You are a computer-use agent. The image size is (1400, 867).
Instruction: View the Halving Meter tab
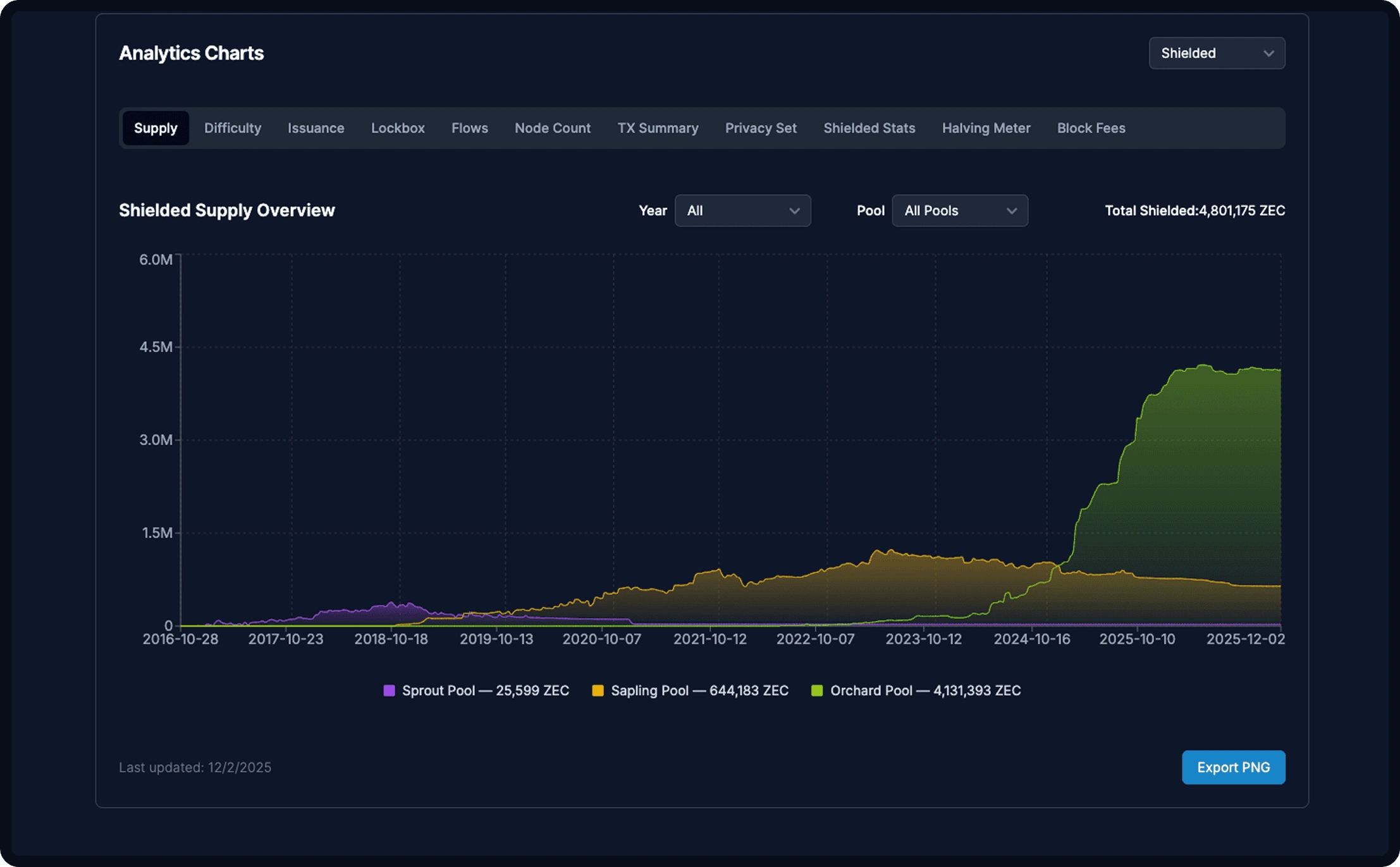[x=986, y=128]
